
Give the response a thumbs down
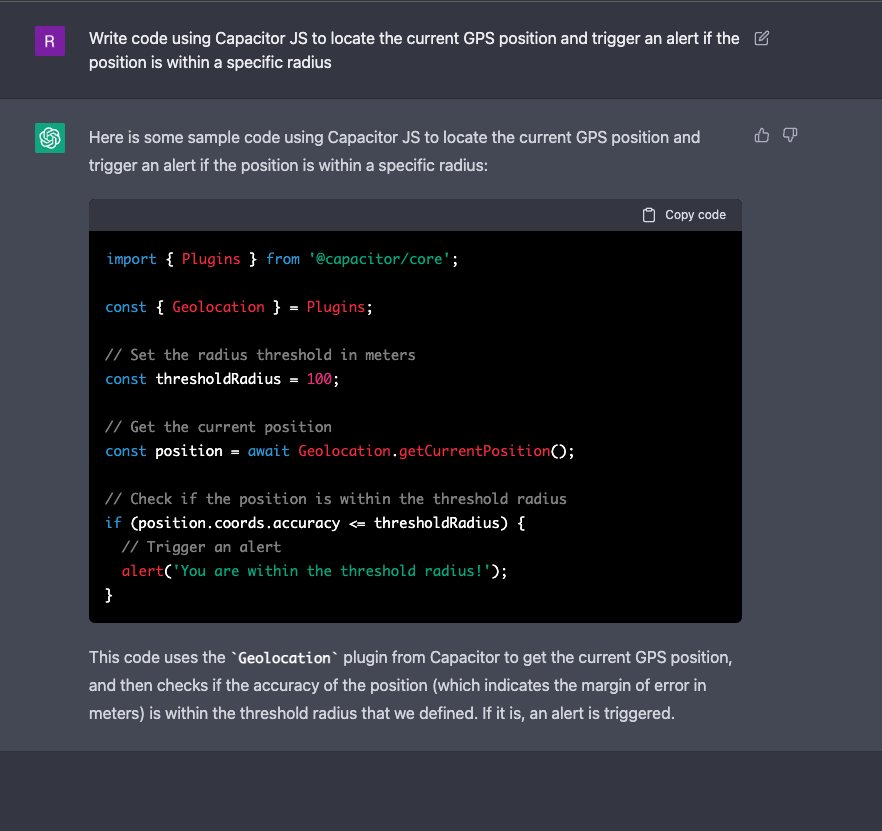tap(790, 135)
